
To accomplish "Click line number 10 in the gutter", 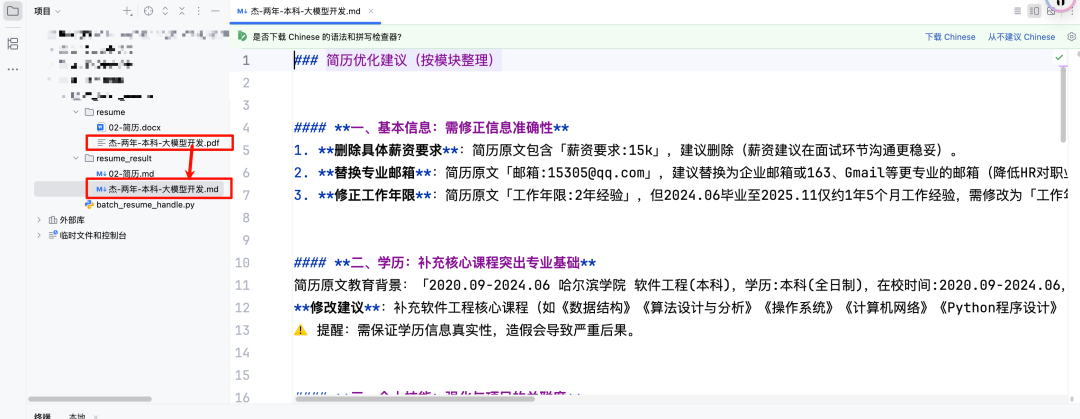I will pyautogui.click(x=242, y=263).
